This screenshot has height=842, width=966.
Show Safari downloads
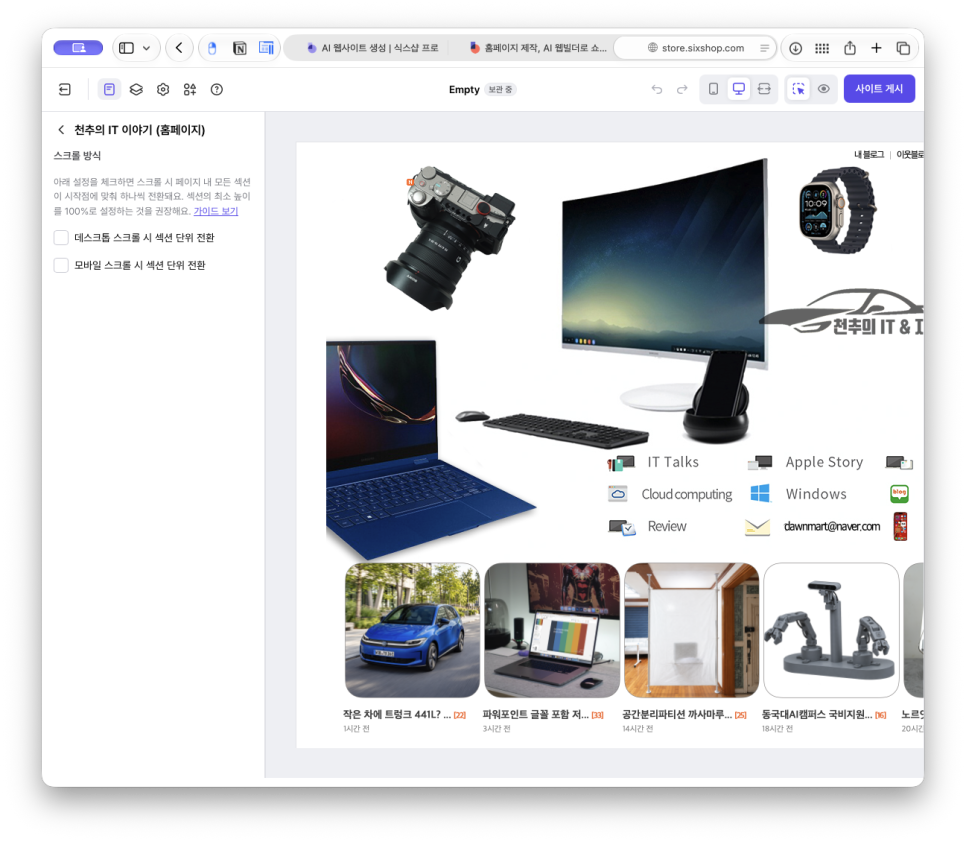pyautogui.click(x=795, y=48)
